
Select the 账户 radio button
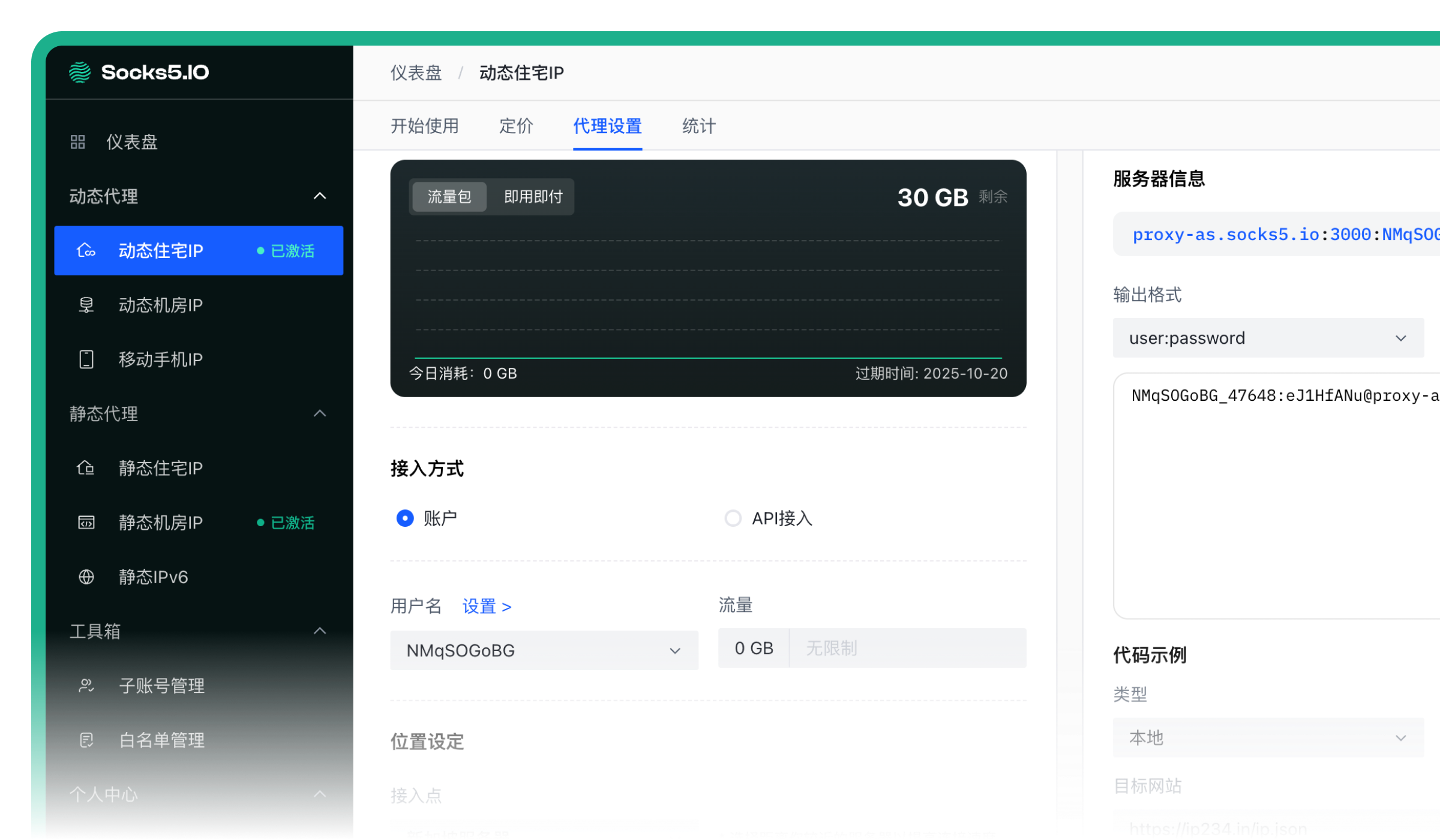tap(405, 518)
